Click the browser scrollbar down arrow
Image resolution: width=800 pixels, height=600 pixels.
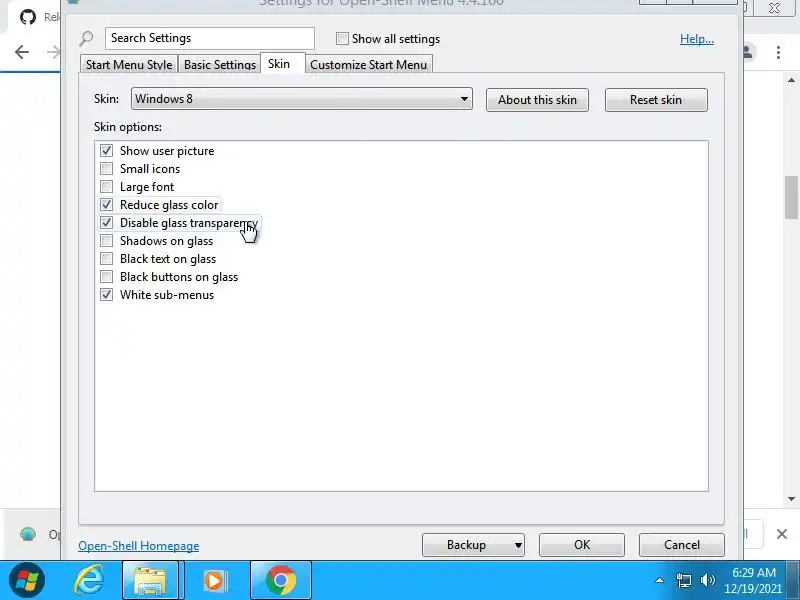pyautogui.click(x=791, y=499)
